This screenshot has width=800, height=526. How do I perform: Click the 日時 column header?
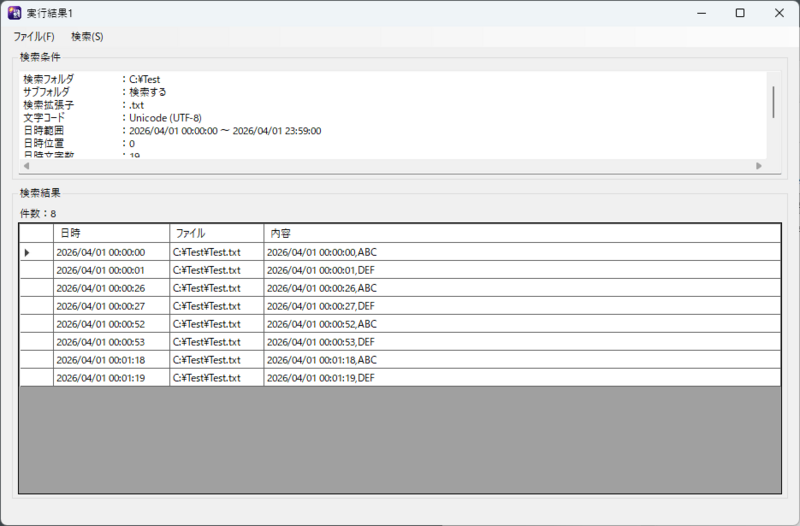coord(111,233)
